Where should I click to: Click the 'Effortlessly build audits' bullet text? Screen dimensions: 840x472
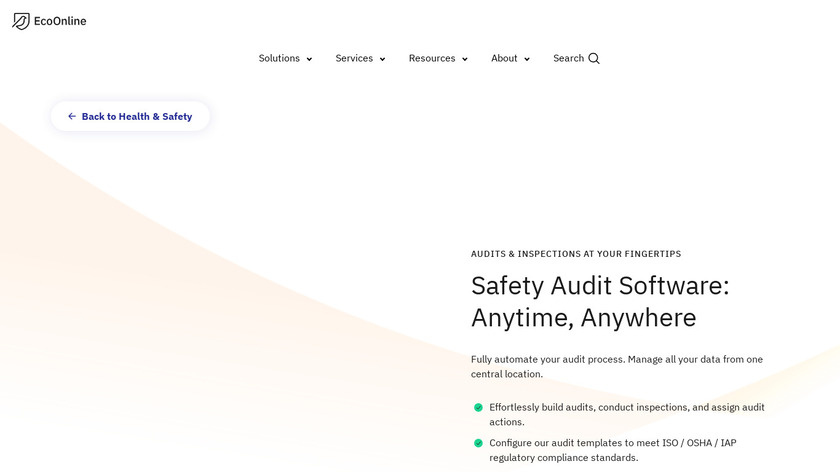(627, 414)
